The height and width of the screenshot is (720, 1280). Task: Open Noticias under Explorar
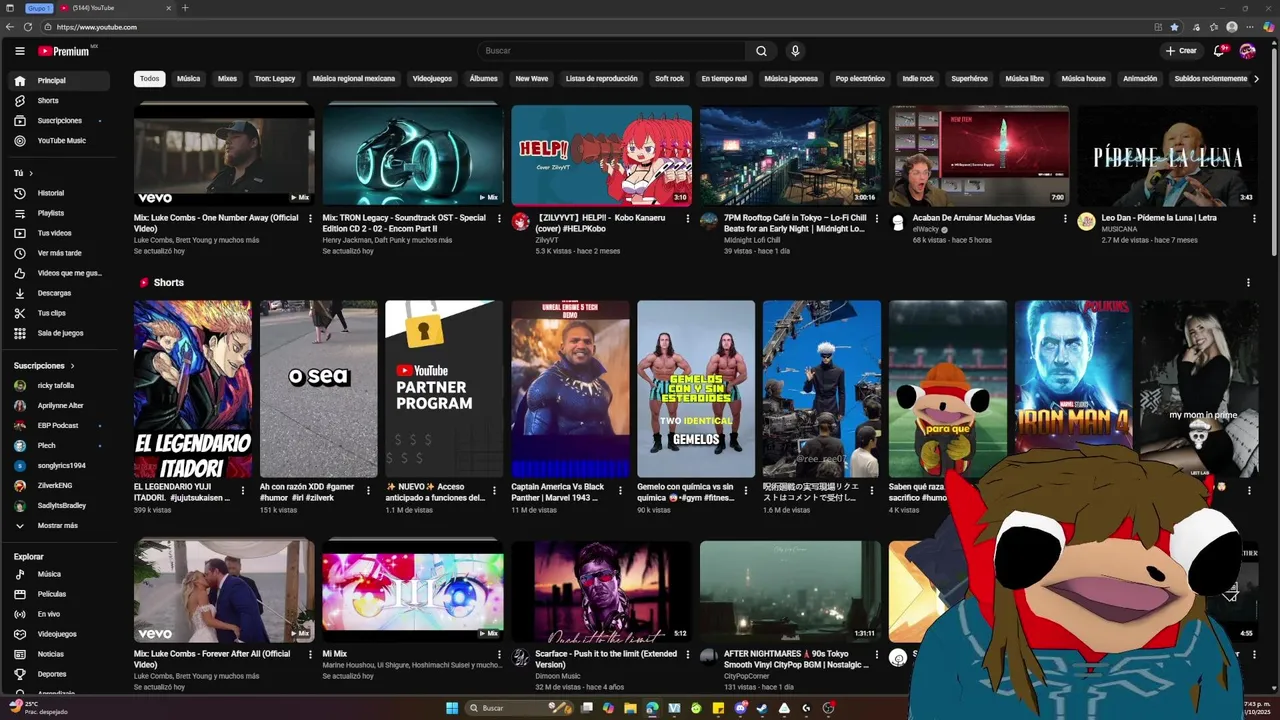tap(60, 654)
